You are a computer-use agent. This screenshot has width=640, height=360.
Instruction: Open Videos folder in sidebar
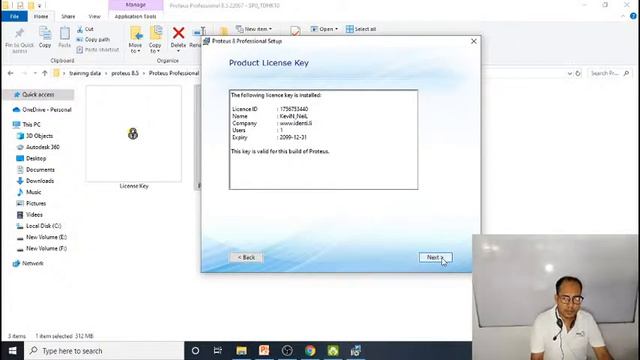[29, 215]
